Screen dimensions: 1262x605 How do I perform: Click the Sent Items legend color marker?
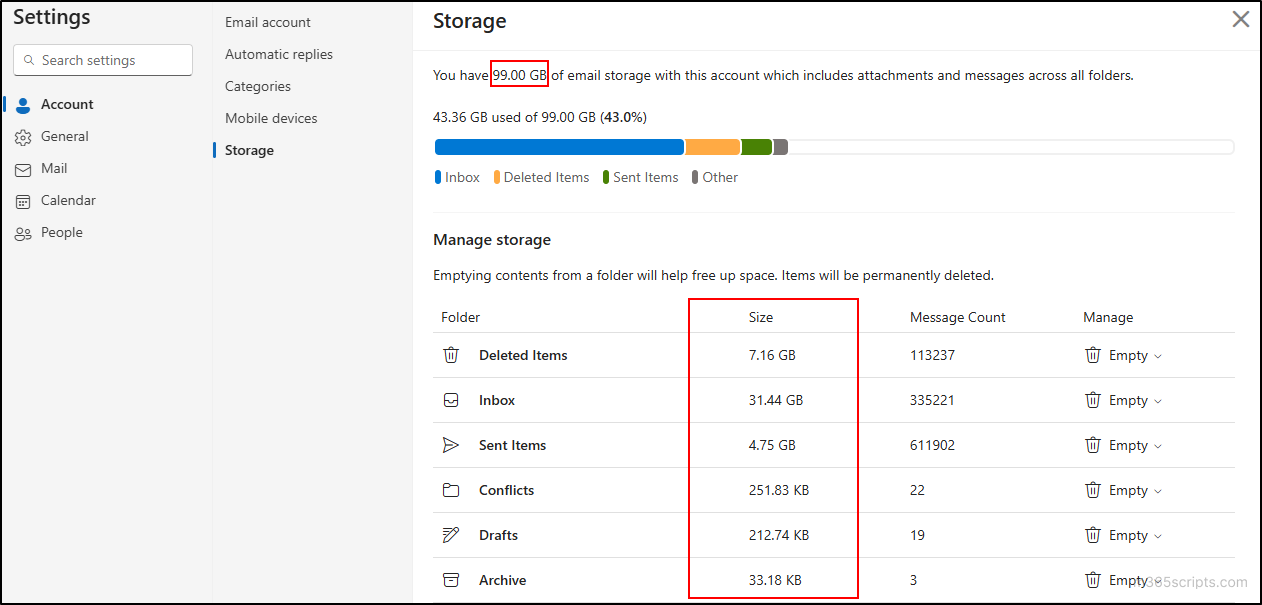606,177
